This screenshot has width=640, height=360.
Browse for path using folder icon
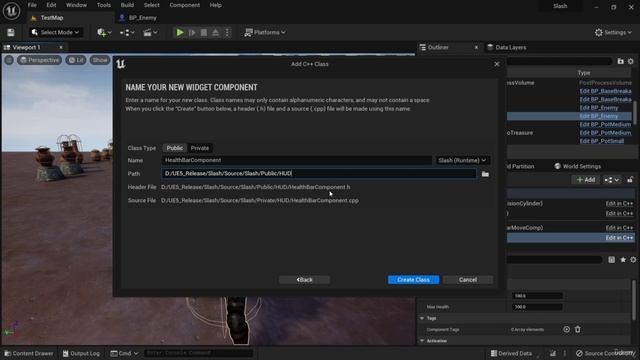pyautogui.click(x=485, y=174)
